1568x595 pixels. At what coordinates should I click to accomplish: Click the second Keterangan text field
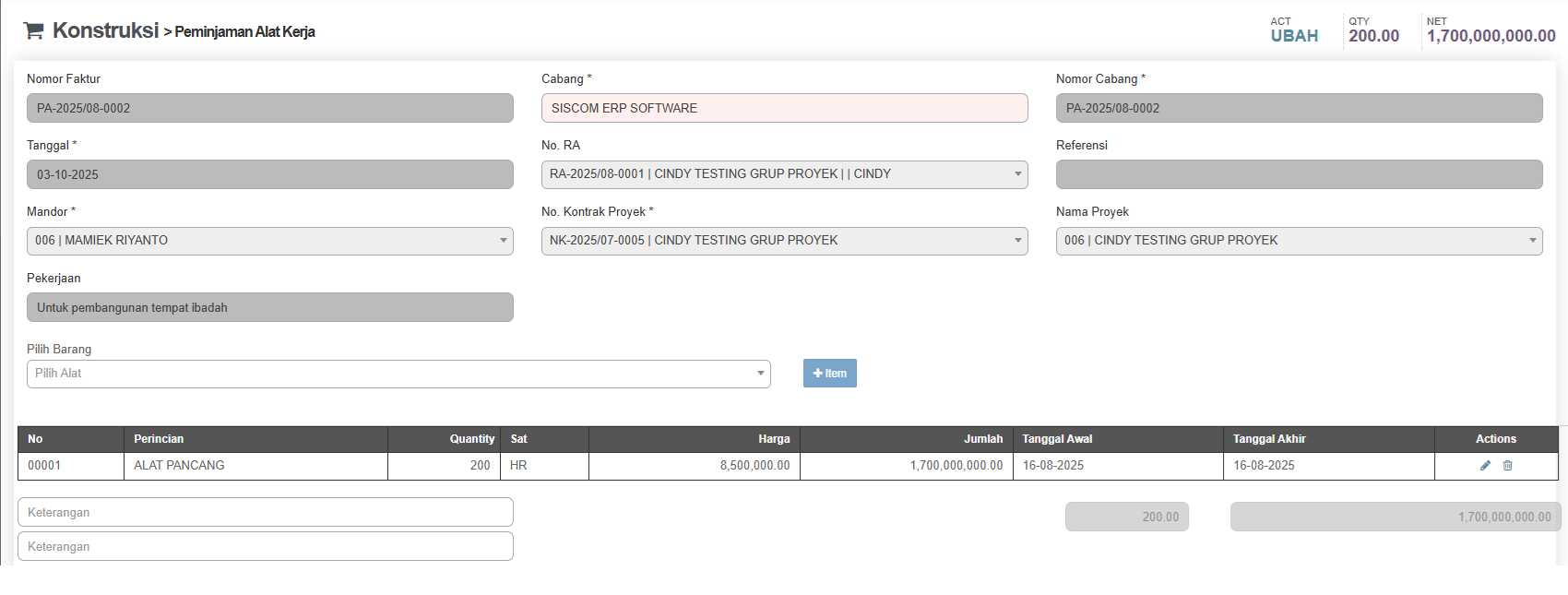[266, 547]
